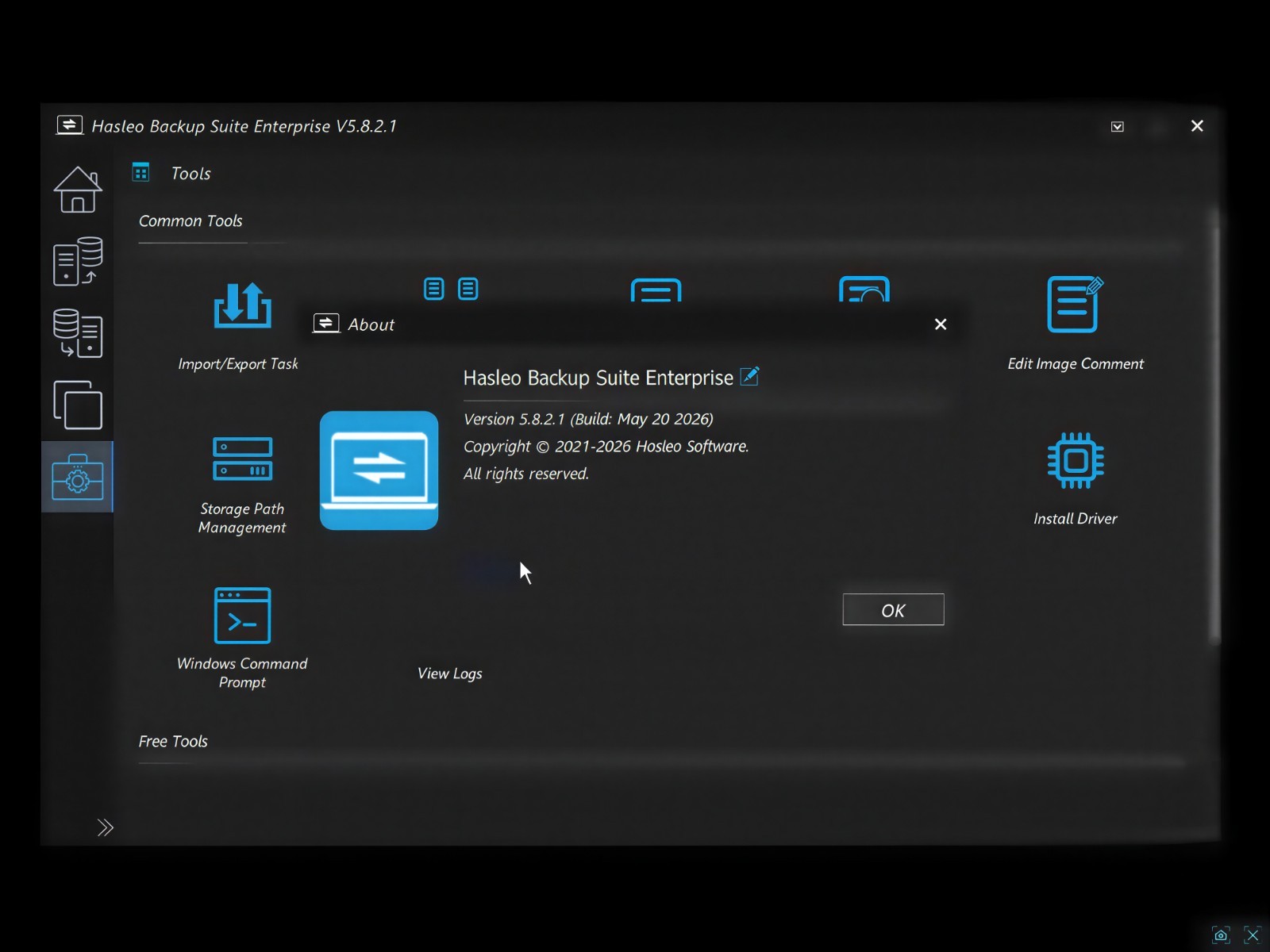Viewport: 1270px width, 952px height.
Task: Open the Clone section sidebar icon
Action: [x=78, y=405]
